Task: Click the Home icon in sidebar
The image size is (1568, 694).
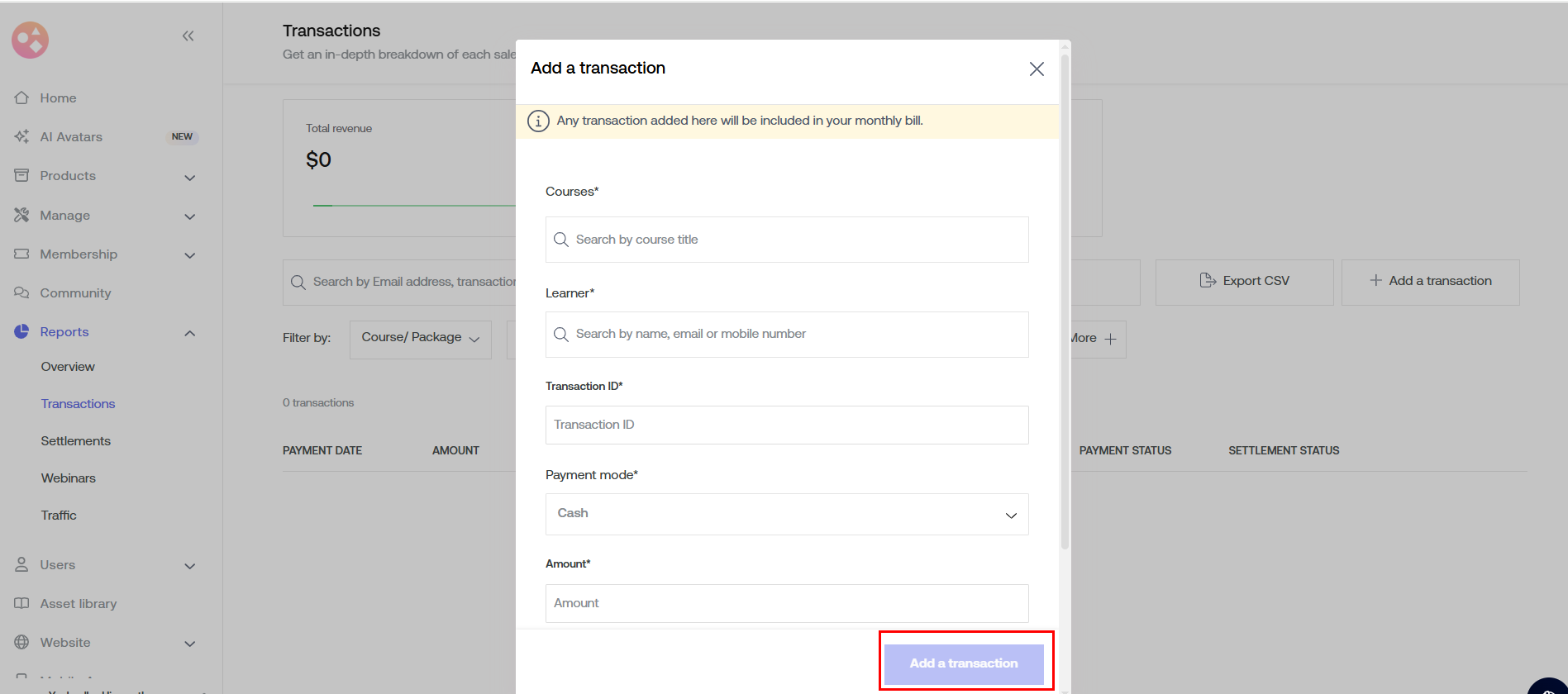Action: (x=22, y=97)
